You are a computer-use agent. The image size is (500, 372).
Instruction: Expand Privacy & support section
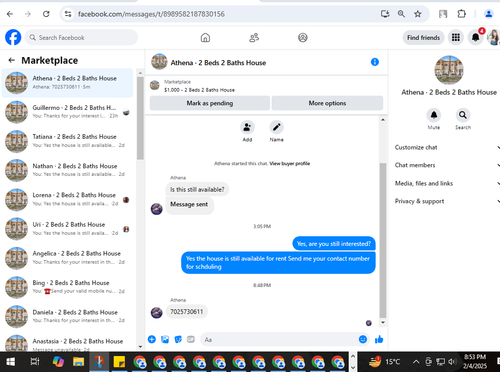[x=447, y=201]
